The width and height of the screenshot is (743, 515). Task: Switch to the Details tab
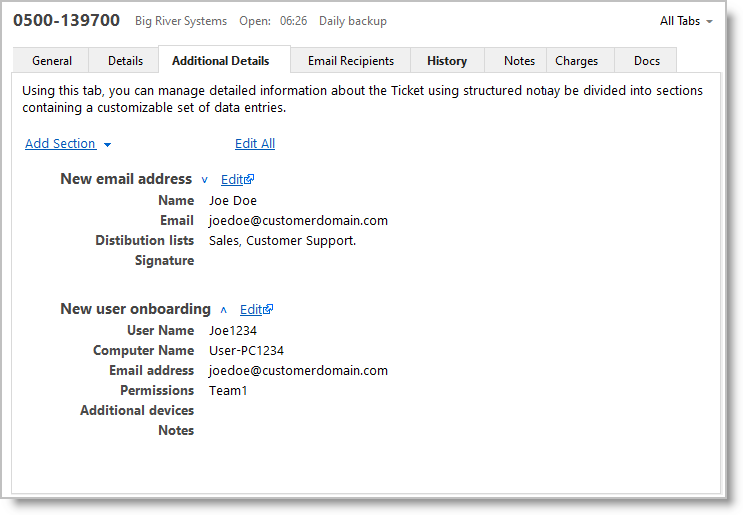tap(125, 61)
